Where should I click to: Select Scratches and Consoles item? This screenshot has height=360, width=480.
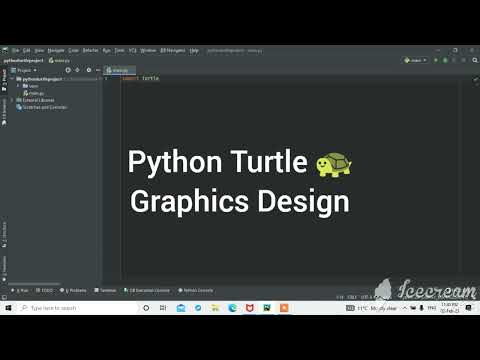(42, 107)
